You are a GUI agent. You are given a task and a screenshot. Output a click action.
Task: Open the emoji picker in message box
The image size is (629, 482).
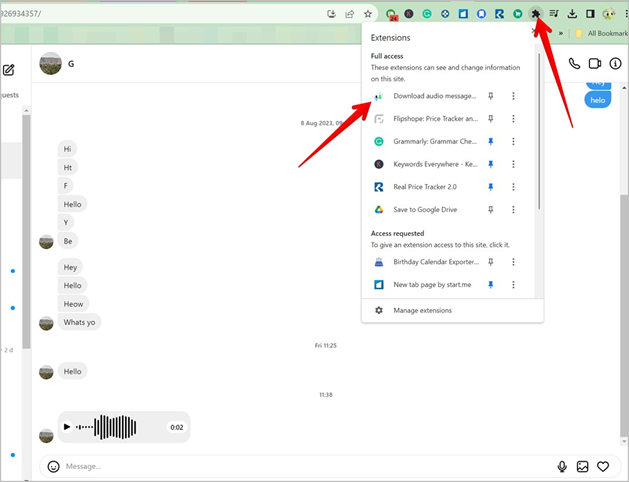[53, 466]
